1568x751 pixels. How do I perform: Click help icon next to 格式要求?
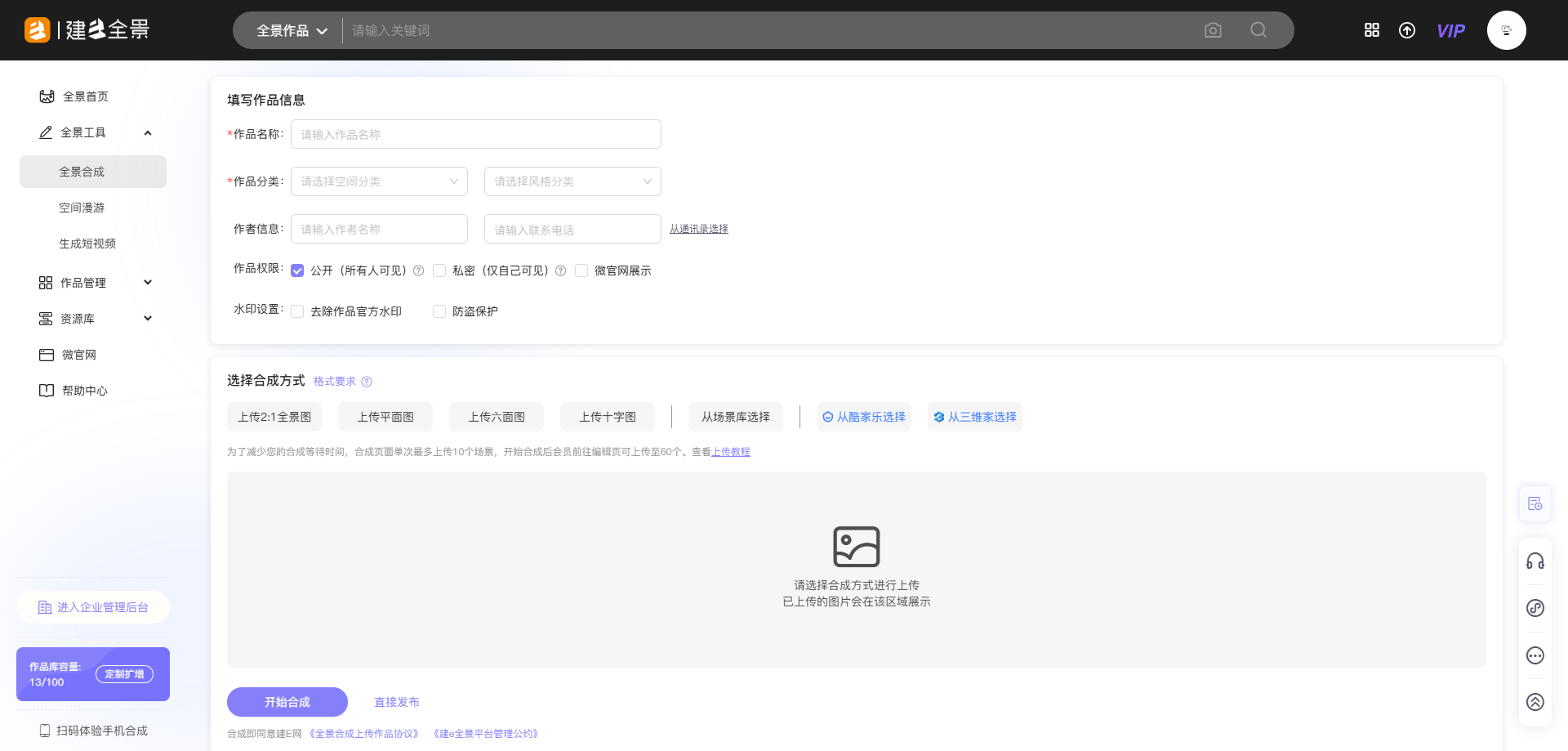[367, 382]
